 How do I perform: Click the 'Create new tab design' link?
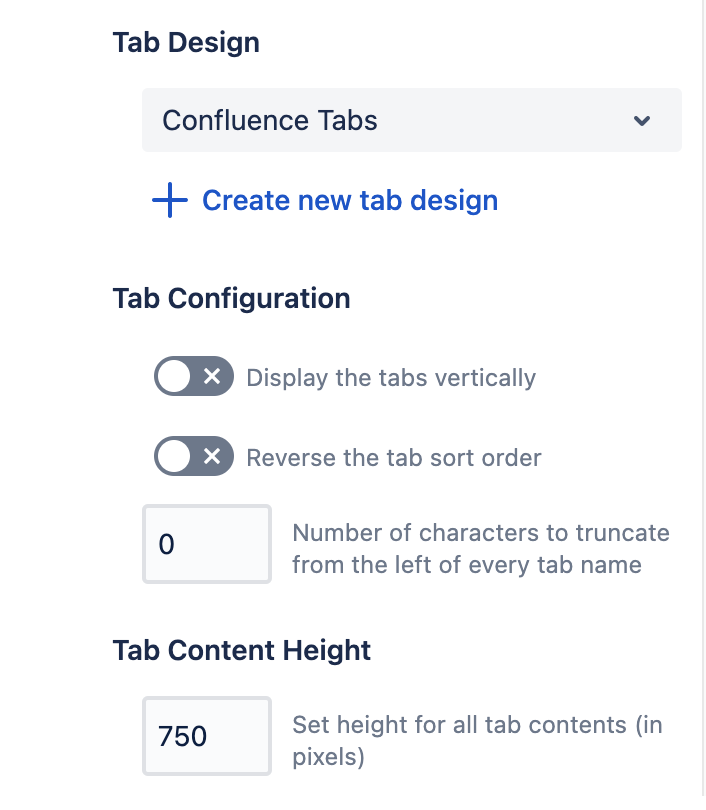[x=349, y=201]
